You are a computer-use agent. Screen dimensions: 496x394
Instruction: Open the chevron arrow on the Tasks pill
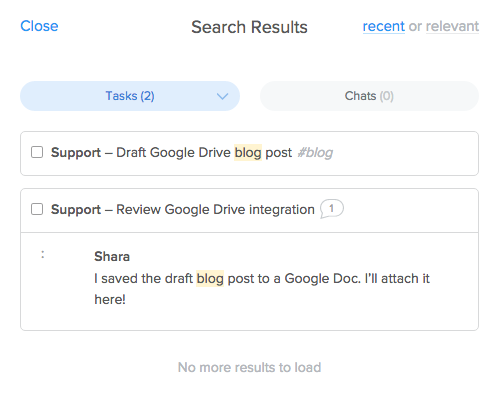tap(222, 96)
